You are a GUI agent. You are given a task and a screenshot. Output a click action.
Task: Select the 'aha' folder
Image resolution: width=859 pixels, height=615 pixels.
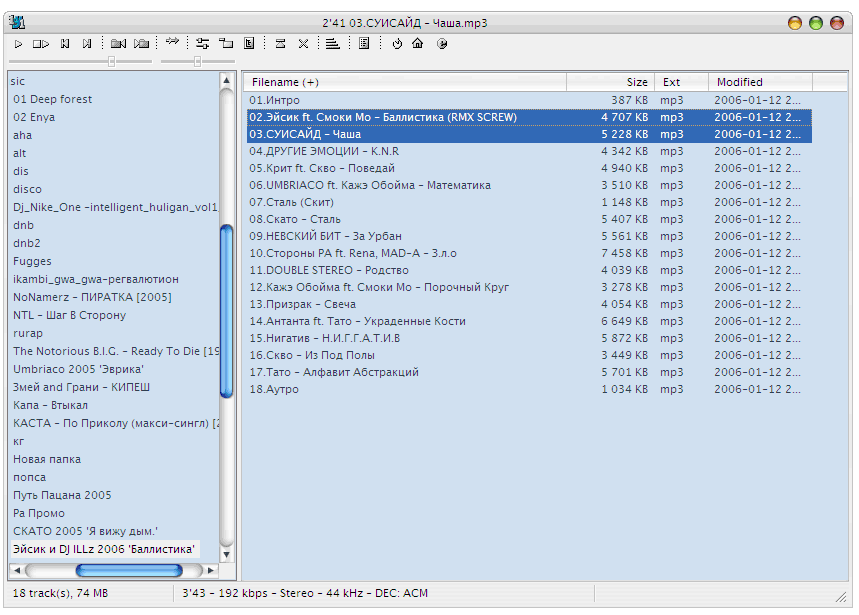[x=22, y=135]
